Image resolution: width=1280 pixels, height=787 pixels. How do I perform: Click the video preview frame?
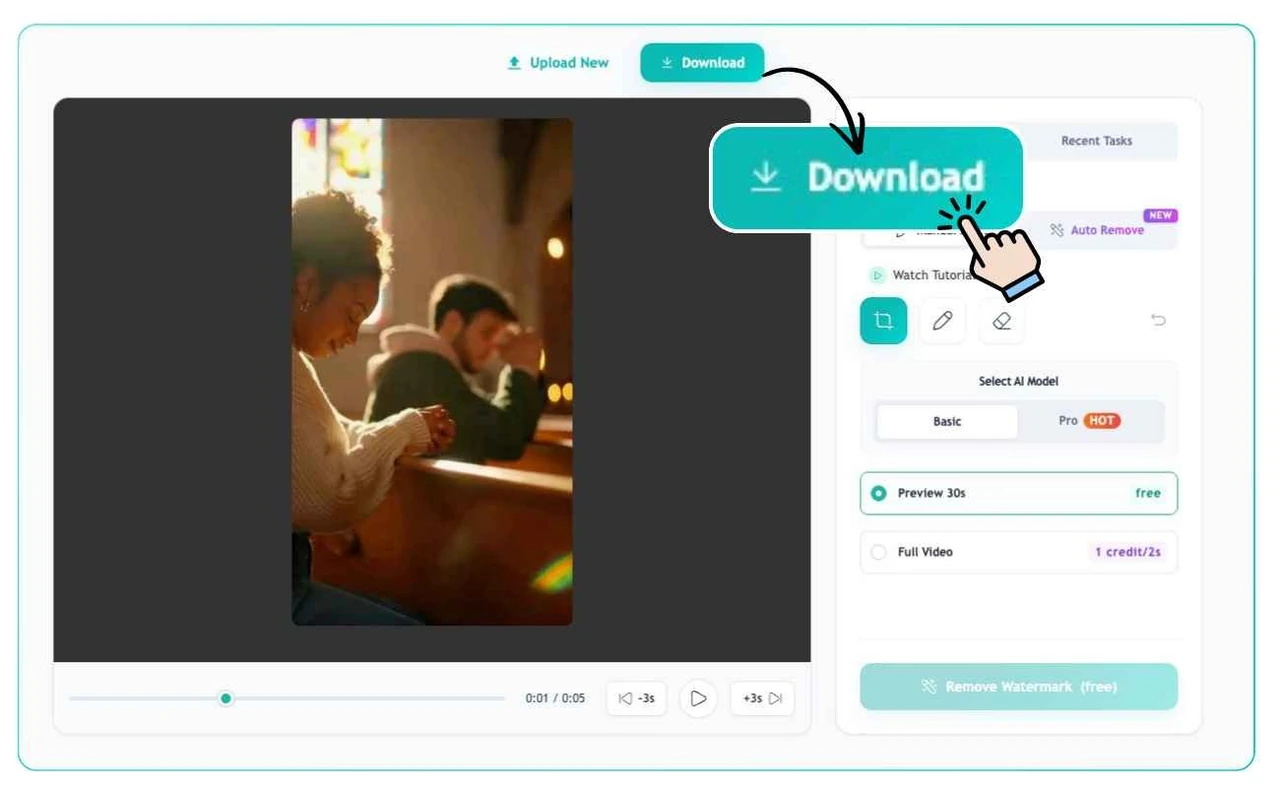coord(432,372)
